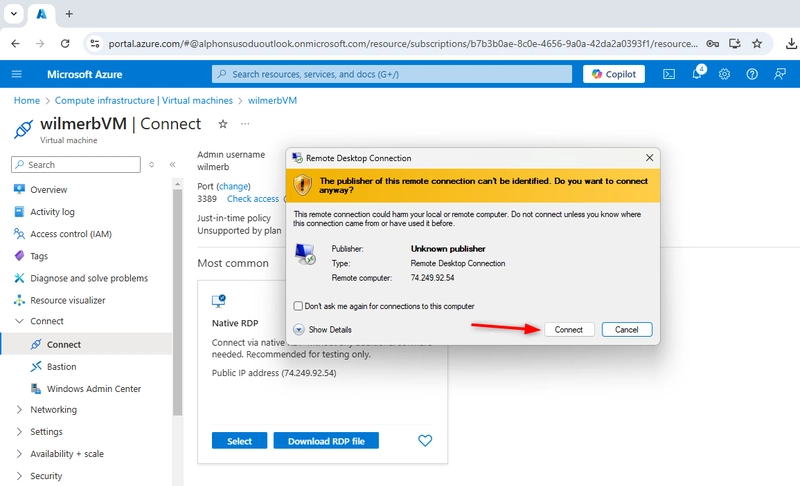Favorite Native RDP with the heart icon
The image size is (800, 486).
[425, 441]
